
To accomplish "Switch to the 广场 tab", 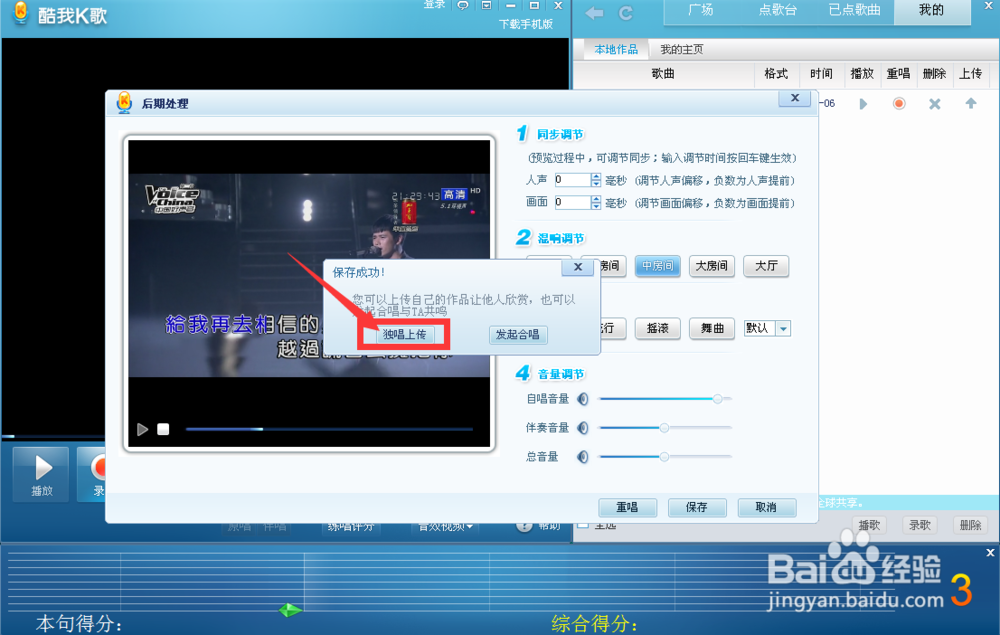I will [x=701, y=11].
